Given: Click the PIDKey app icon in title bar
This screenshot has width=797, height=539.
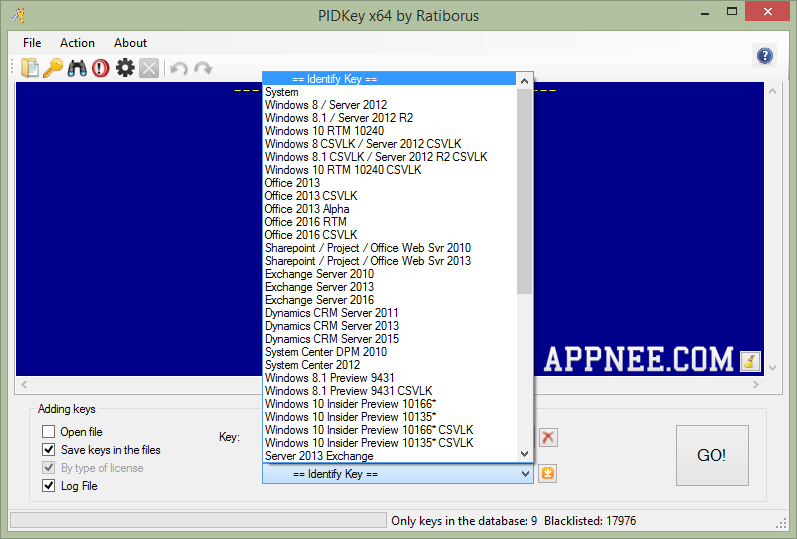Looking at the screenshot, I should tap(19, 15).
